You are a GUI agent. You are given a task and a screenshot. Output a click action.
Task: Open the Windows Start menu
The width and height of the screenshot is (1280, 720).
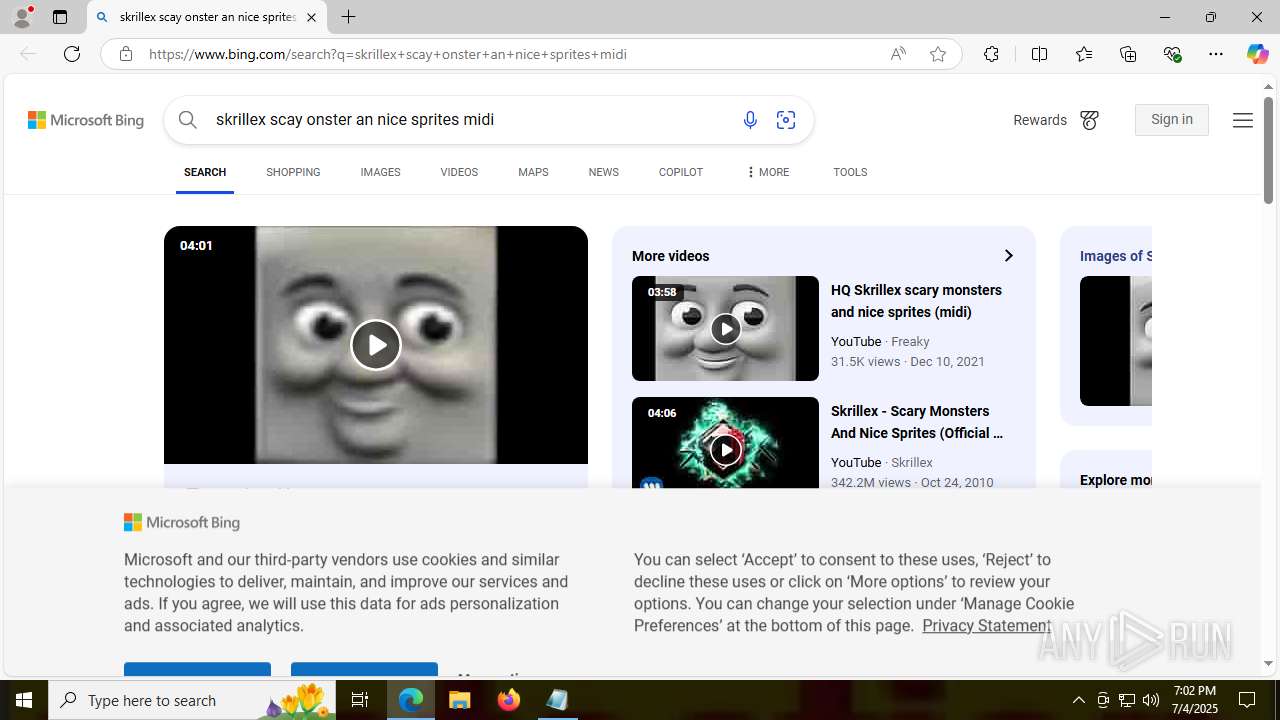click(24, 700)
